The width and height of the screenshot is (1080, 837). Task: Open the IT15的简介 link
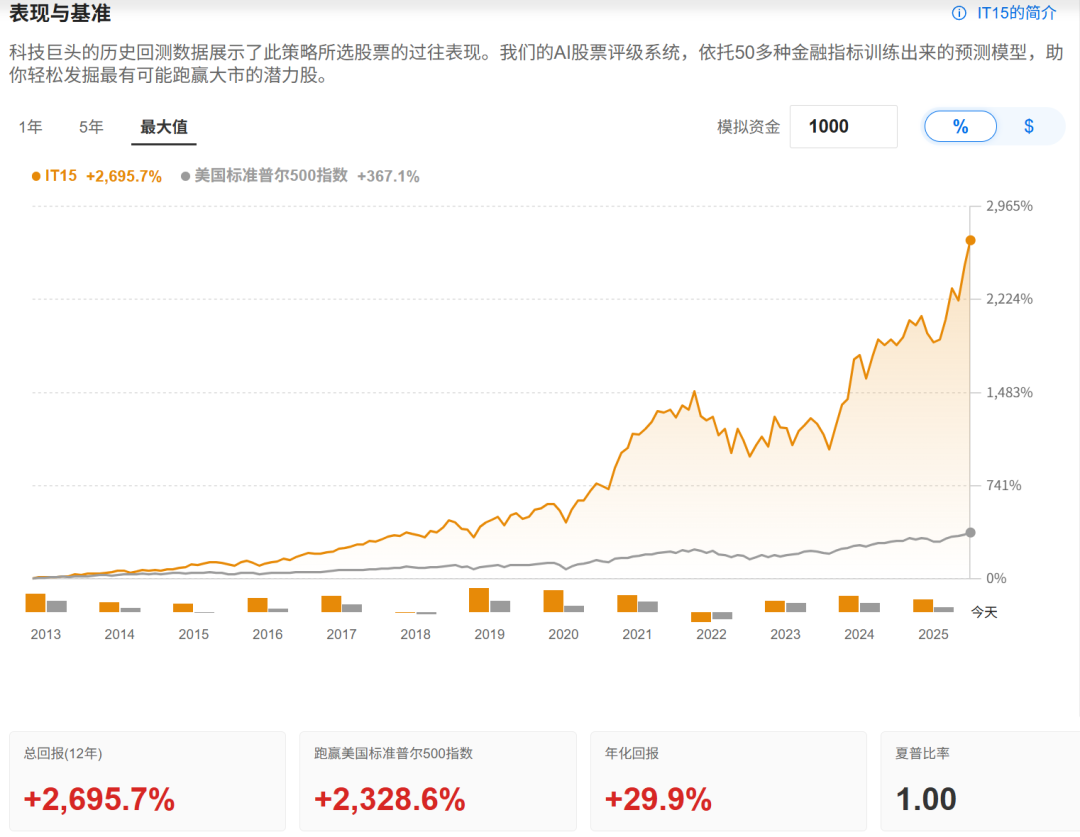[1016, 13]
